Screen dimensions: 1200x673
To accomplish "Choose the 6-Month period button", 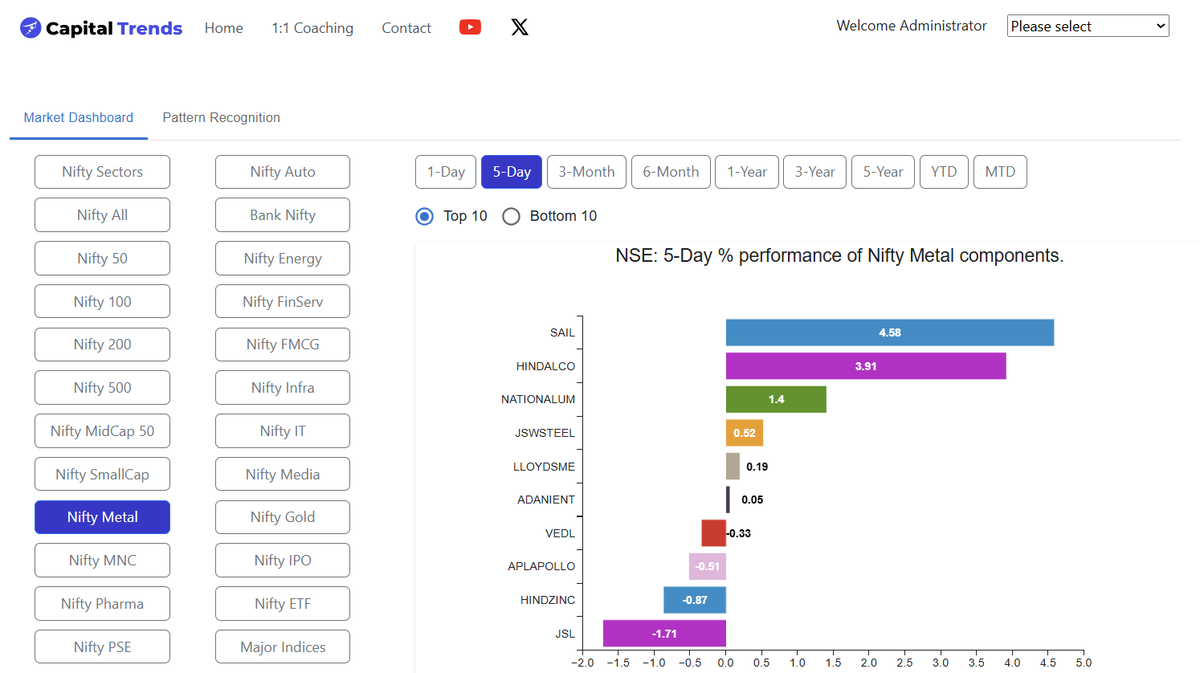I will coord(671,172).
